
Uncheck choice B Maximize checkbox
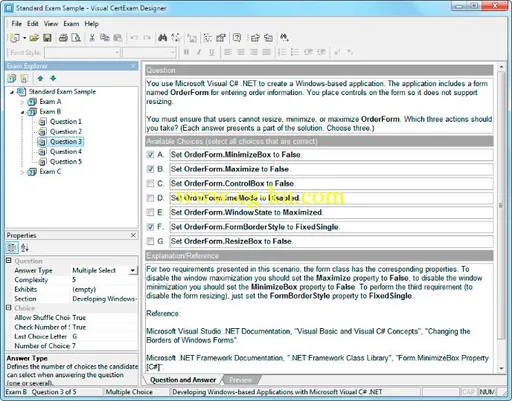coord(150,169)
